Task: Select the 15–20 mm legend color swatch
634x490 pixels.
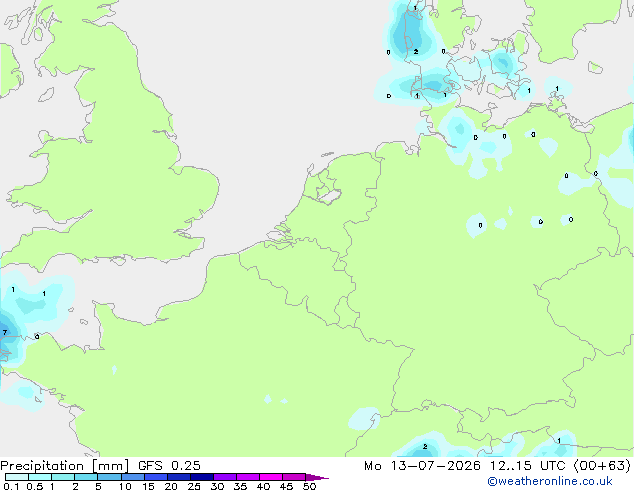Action: [x=156, y=477]
